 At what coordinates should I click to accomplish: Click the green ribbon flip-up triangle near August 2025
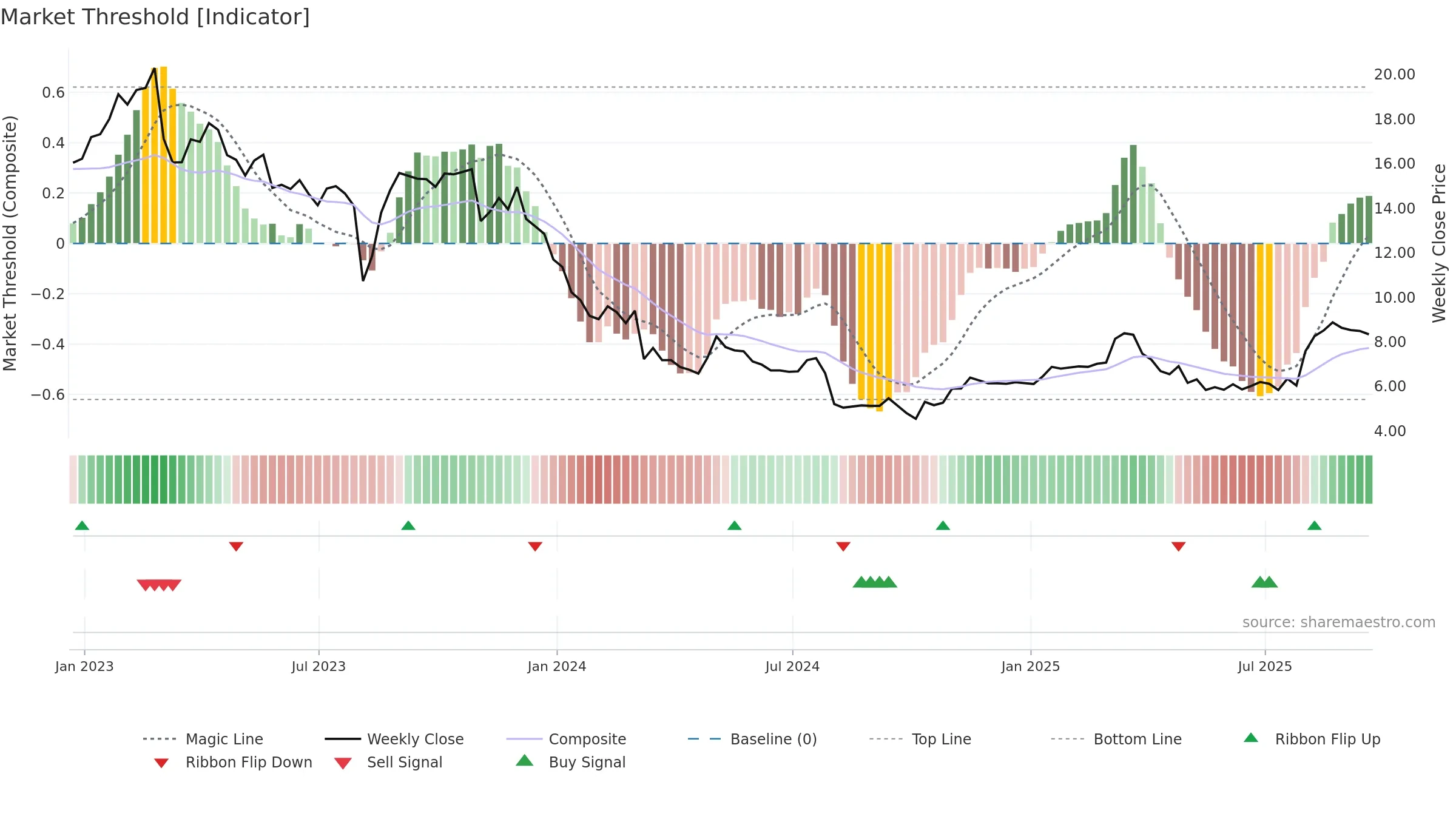1315,525
